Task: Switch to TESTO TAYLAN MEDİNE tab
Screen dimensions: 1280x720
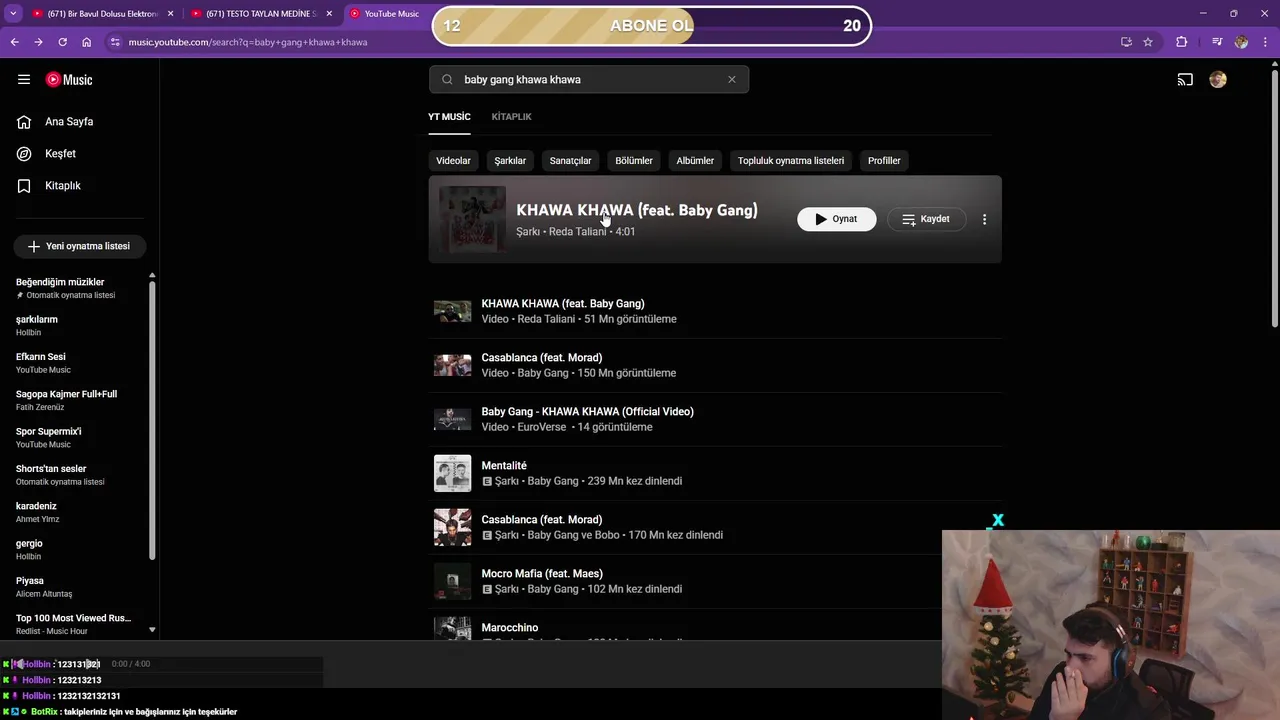Action: click(262, 14)
